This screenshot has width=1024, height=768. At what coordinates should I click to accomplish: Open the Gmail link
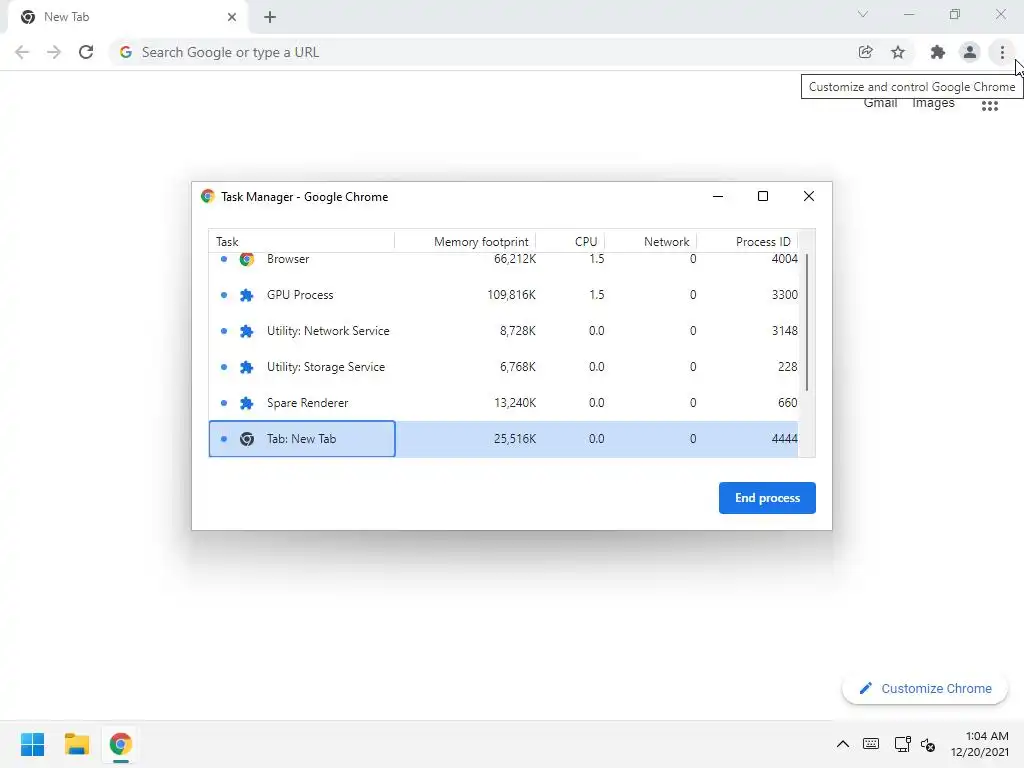pos(880,103)
